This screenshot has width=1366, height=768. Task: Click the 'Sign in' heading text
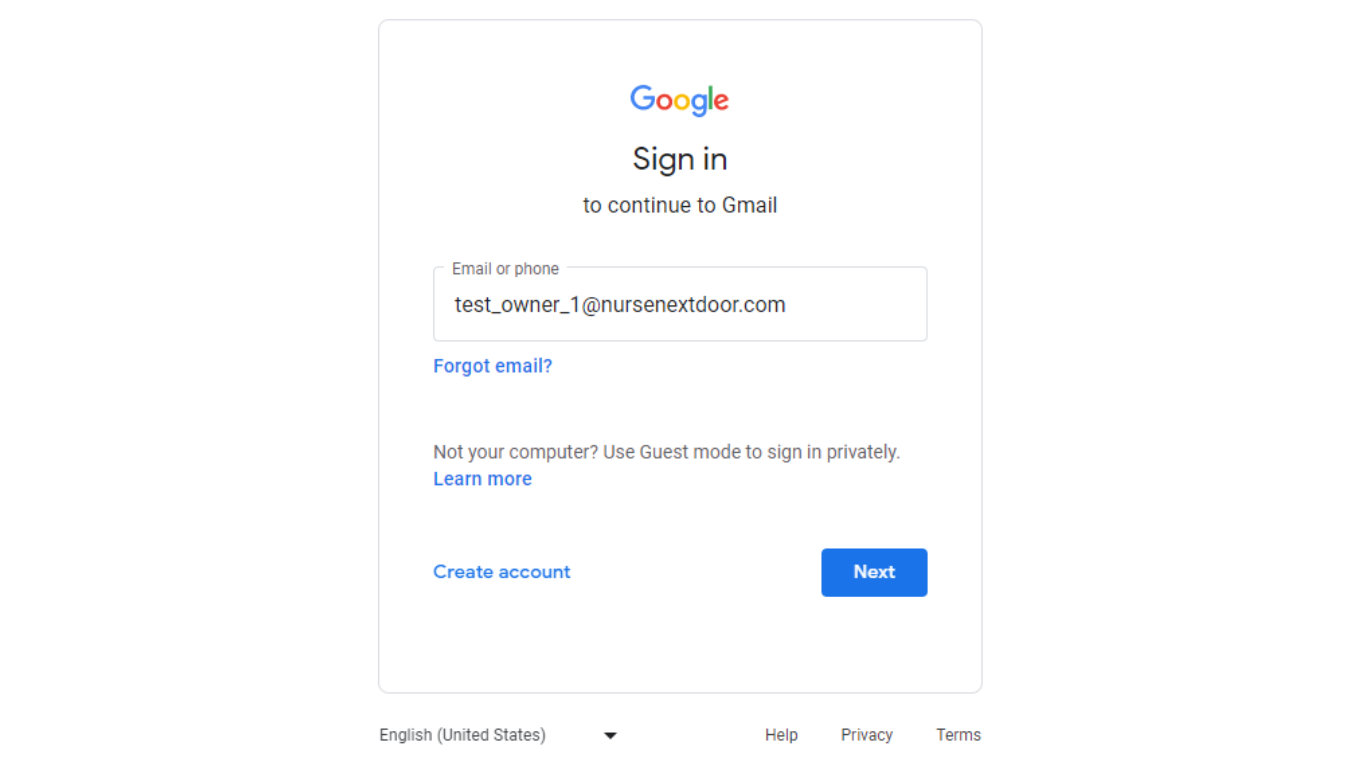680,160
